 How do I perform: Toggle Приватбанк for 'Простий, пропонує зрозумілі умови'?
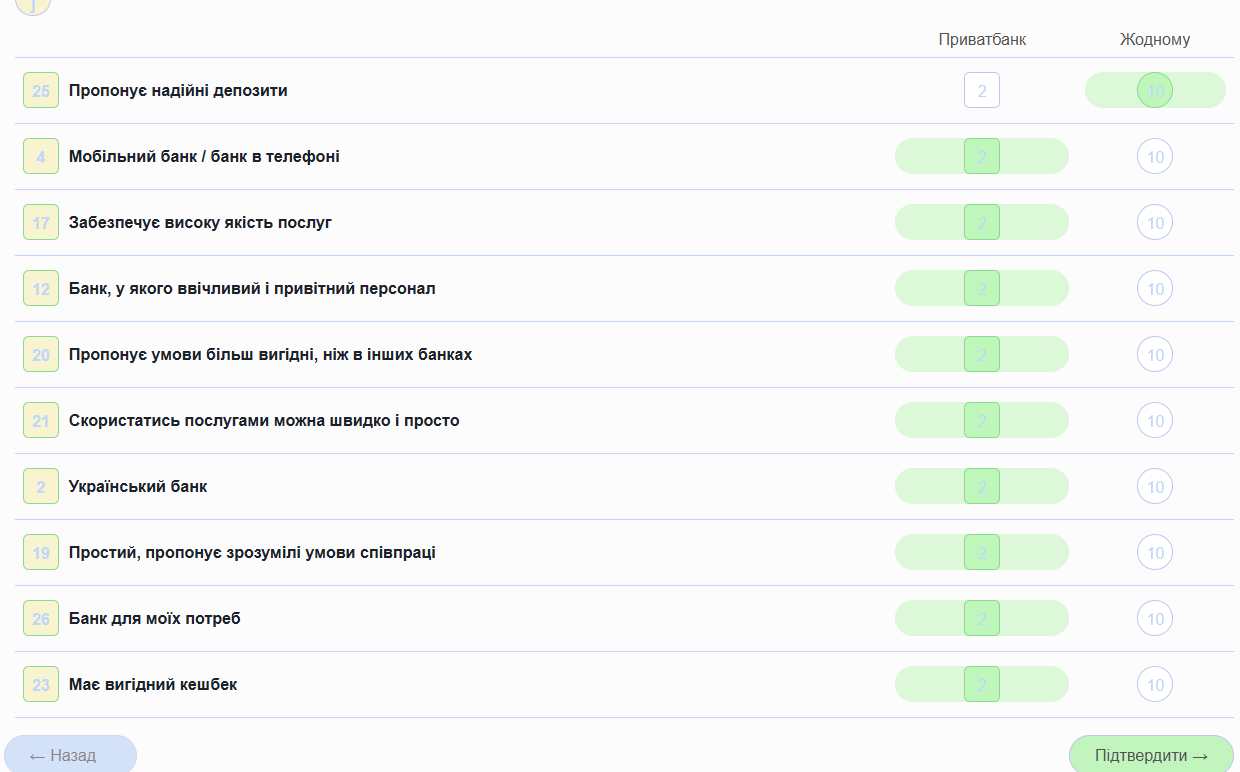point(982,552)
